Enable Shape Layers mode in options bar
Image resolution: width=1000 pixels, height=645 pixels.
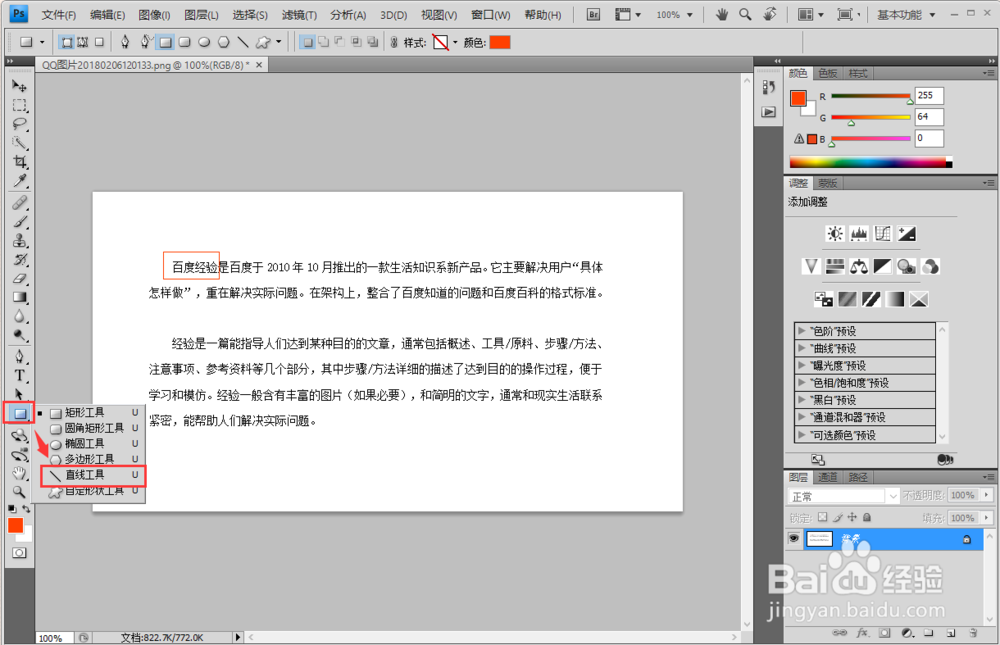67,42
